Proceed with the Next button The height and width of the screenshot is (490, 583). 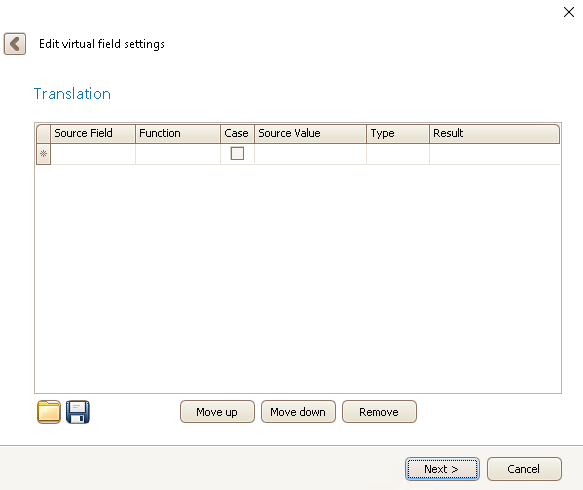tap(442, 469)
